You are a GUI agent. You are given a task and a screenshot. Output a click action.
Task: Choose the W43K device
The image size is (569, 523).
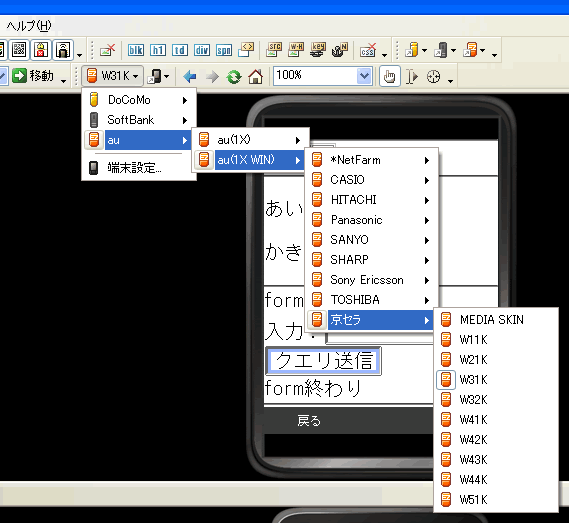(496, 459)
